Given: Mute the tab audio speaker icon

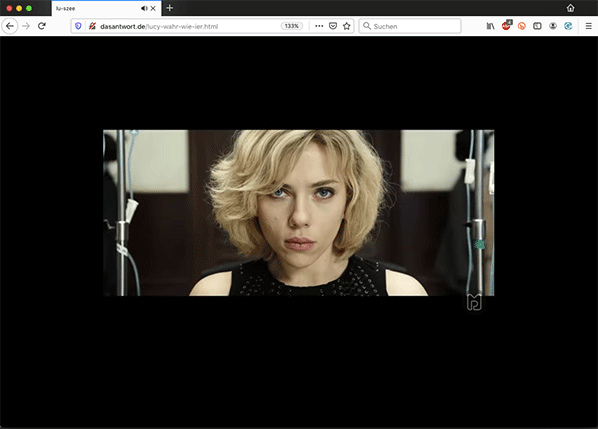Looking at the screenshot, I should click(x=144, y=8).
